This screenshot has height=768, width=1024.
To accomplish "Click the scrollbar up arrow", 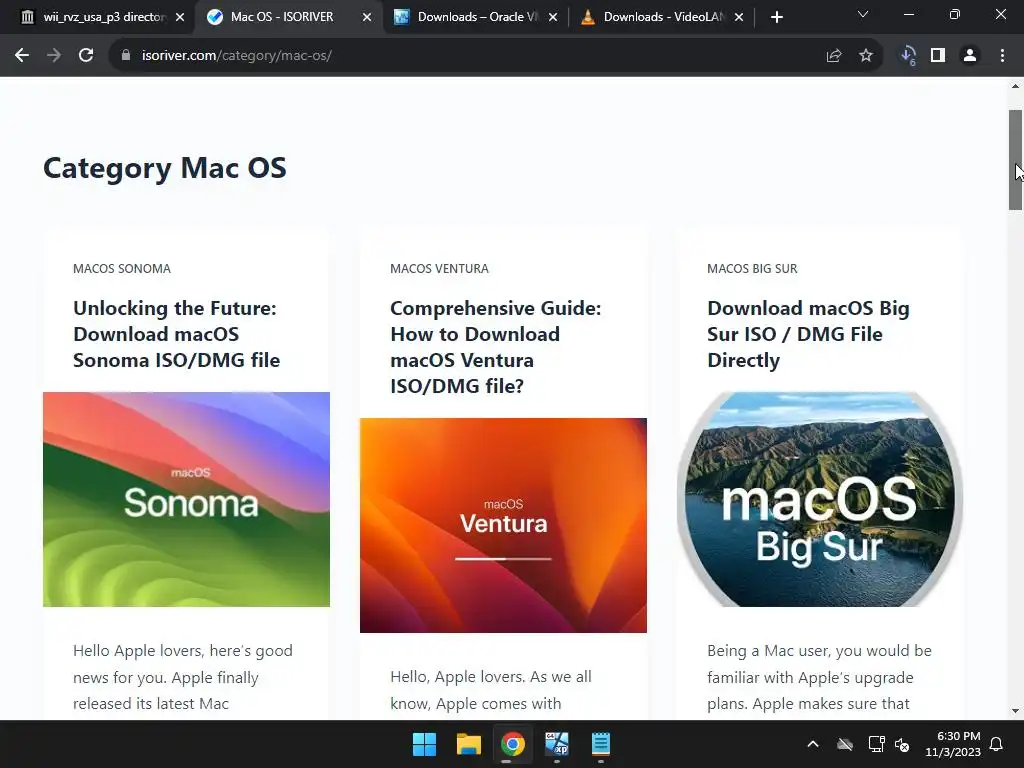I will pos(1016,86).
